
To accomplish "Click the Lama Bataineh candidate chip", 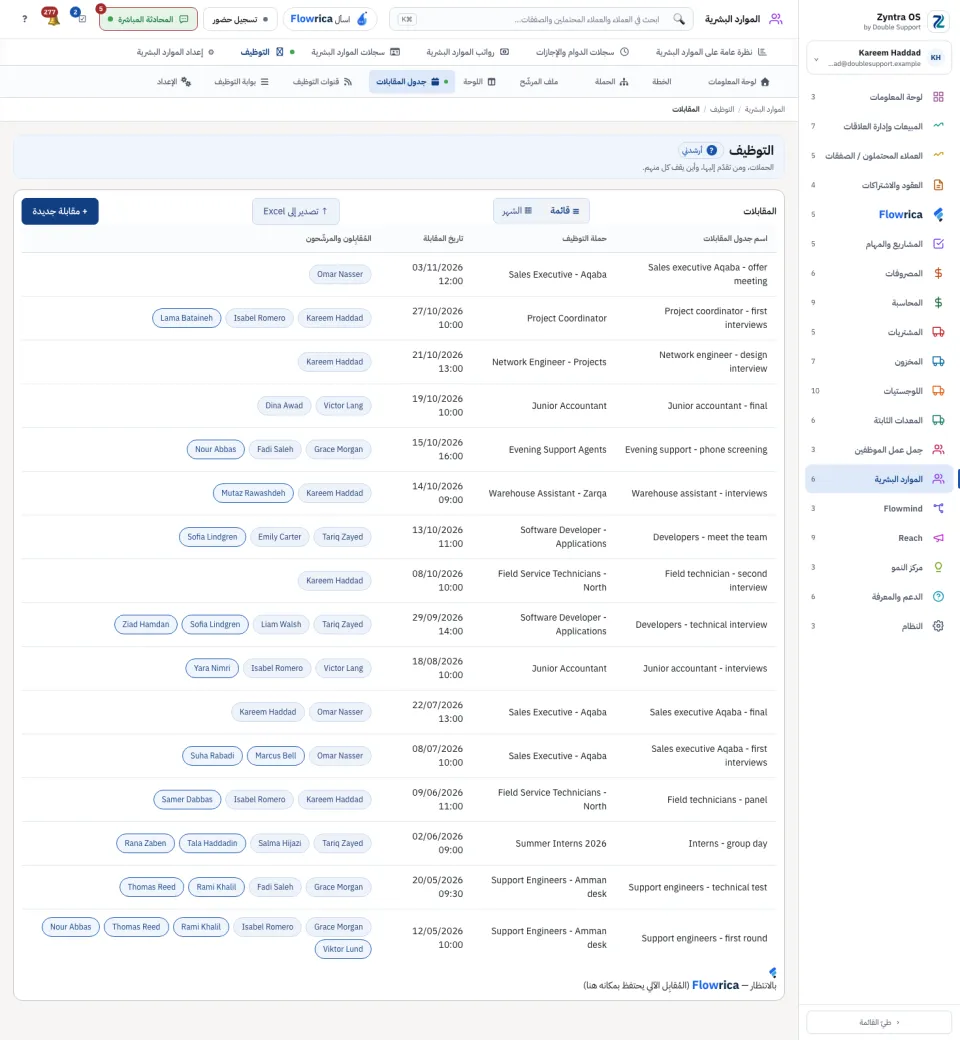I will tap(186, 318).
